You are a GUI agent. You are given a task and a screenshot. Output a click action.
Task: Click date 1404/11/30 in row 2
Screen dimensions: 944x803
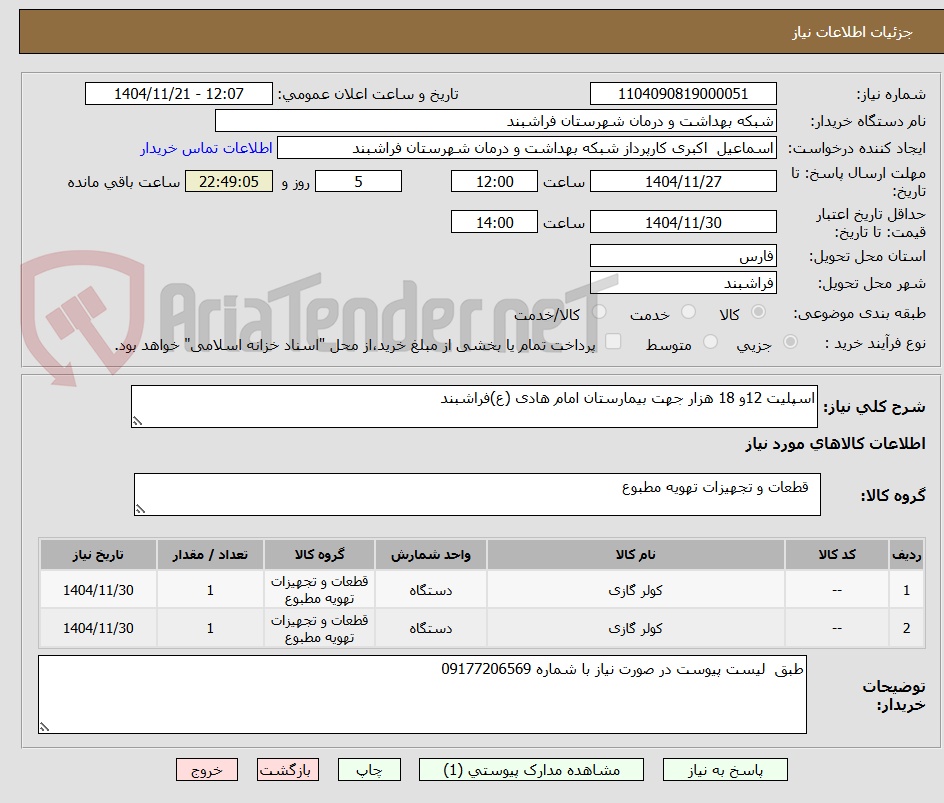pyautogui.click(x=98, y=628)
